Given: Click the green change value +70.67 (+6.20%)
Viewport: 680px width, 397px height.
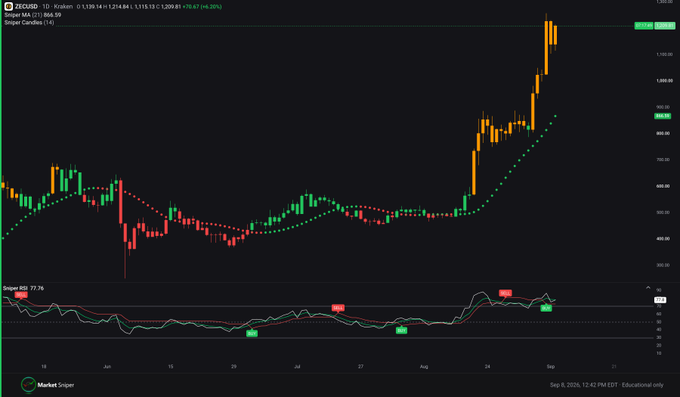Looking at the screenshot, I should 202,7.
